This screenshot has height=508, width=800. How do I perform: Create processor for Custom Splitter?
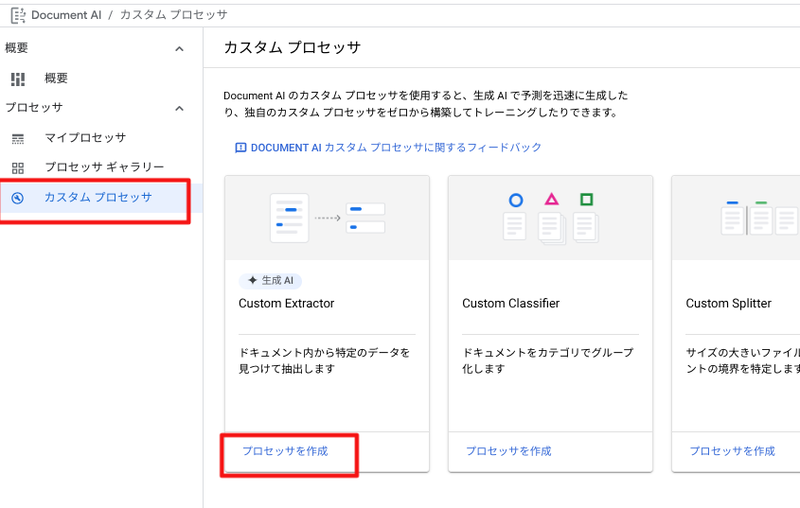coord(732,451)
